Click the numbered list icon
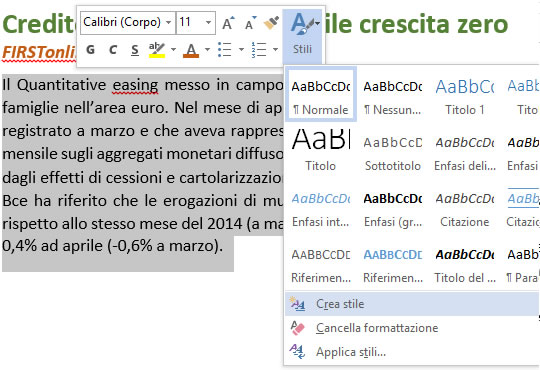This screenshot has width=540, height=370. pos(259,50)
